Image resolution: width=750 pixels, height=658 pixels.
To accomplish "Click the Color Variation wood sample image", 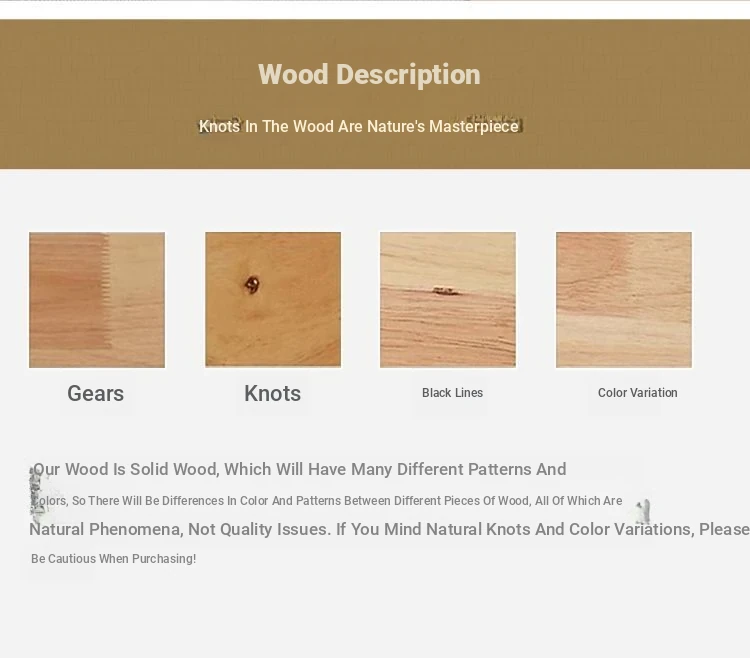I will [x=624, y=300].
